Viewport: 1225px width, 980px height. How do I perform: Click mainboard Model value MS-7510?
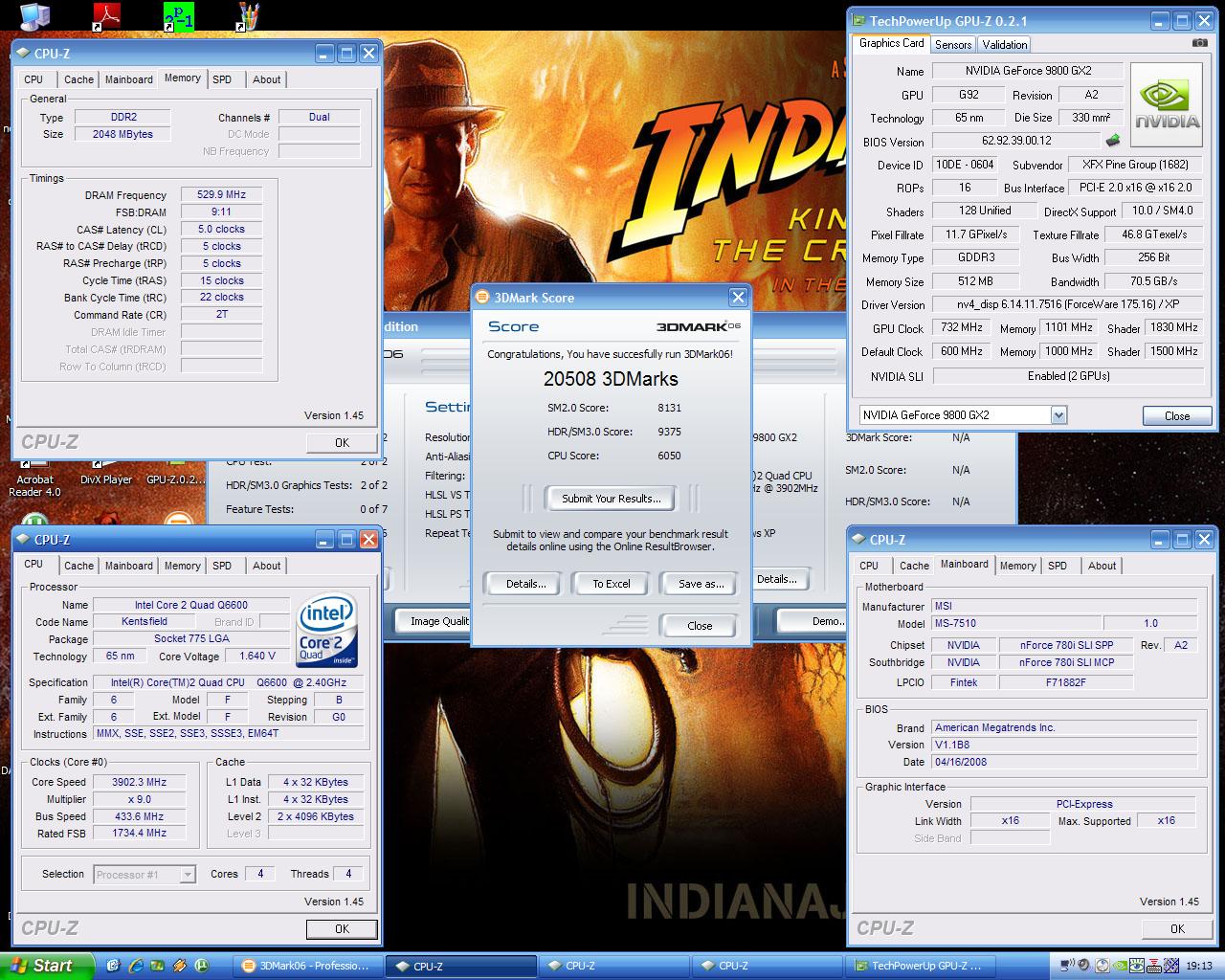(1016, 624)
